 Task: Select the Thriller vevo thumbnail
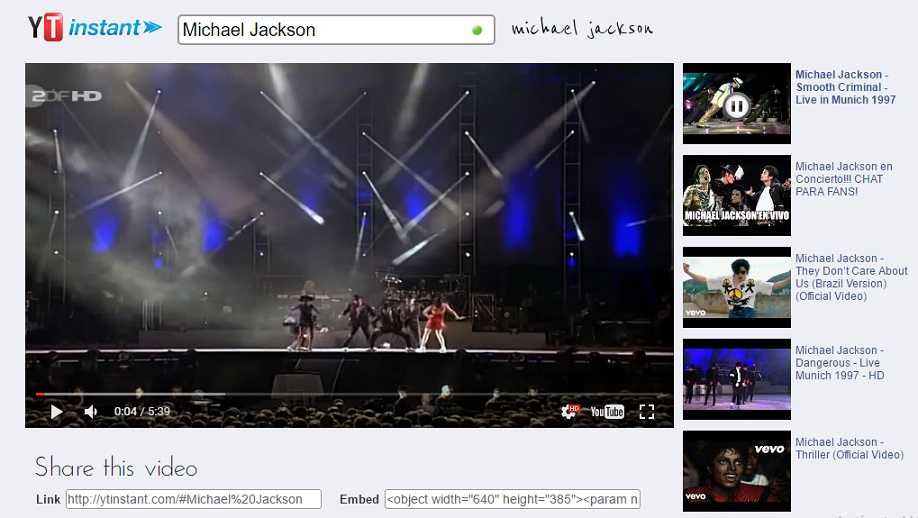coord(737,471)
